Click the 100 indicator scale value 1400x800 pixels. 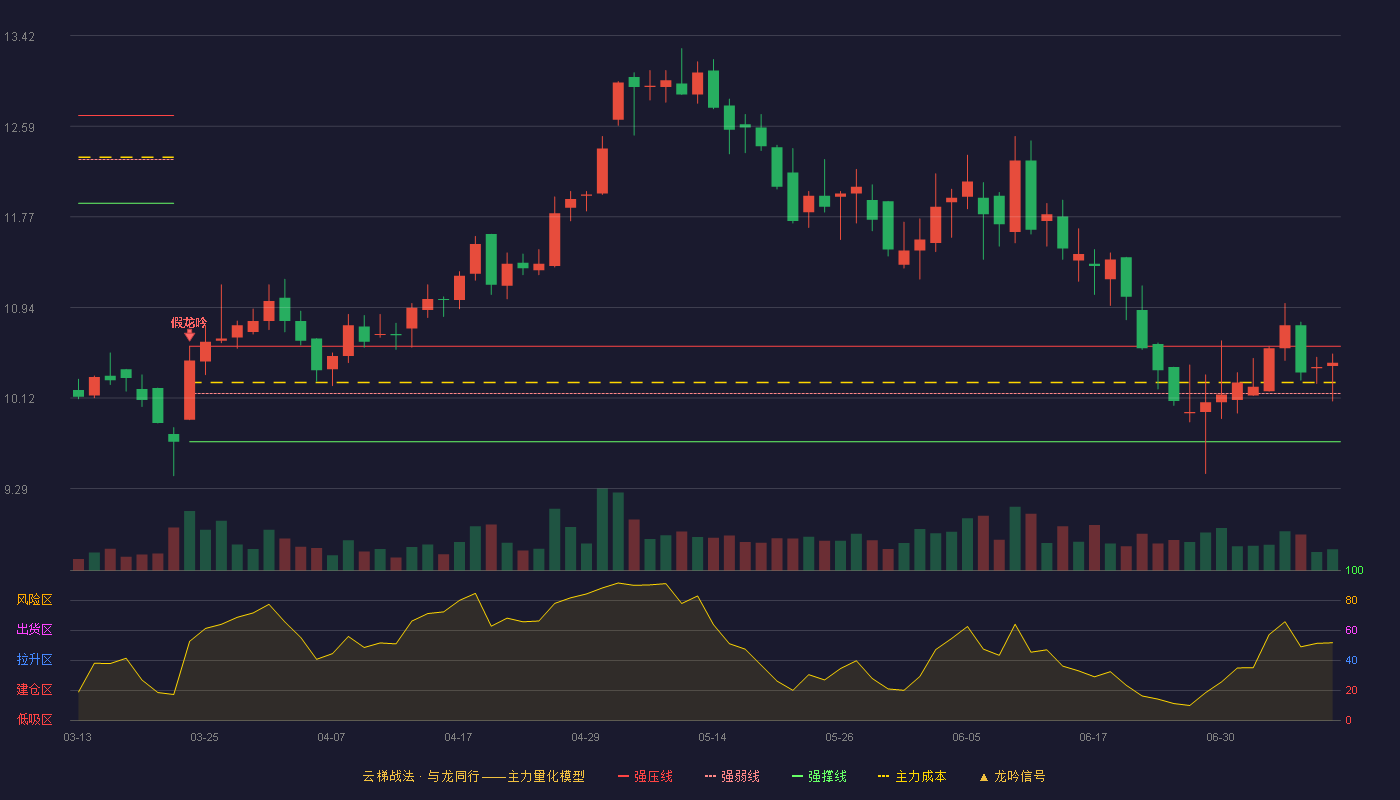pyautogui.click(x=1354, y=570)
